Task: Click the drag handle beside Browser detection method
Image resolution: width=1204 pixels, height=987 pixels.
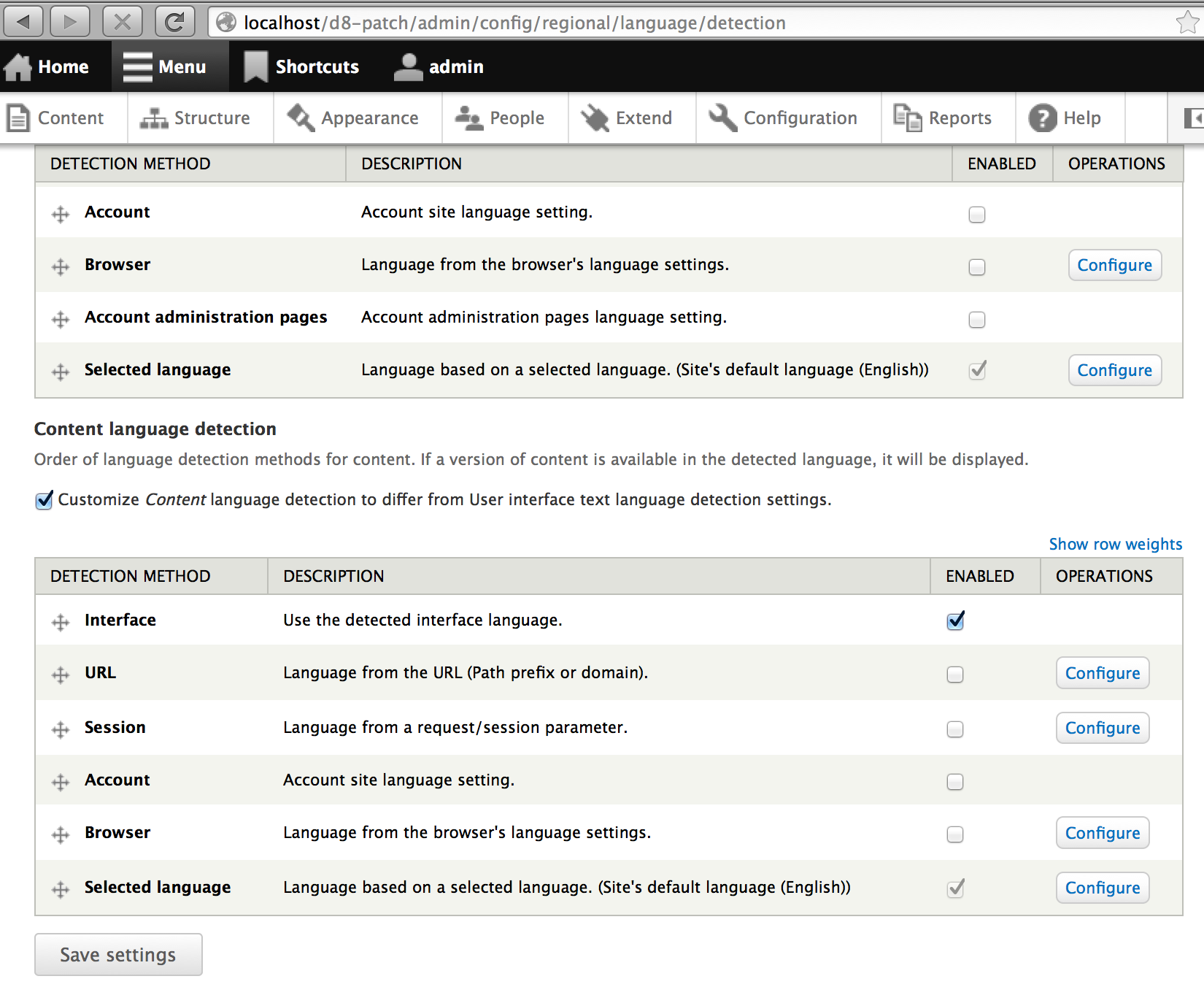Action: pyautogui.click(x=60, y=266)
